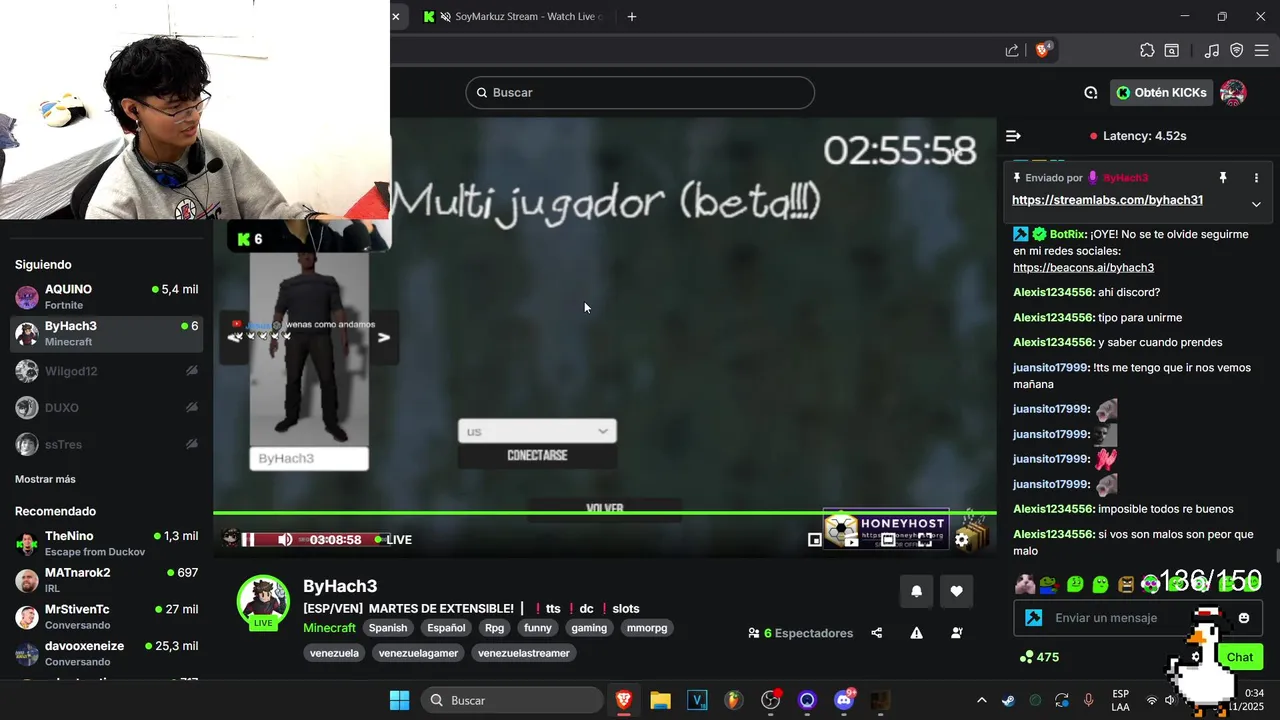Open the sidebar search panel icon in toolbar
The height and width of the screenshot is (720, 1280).
pos(1172,50)
